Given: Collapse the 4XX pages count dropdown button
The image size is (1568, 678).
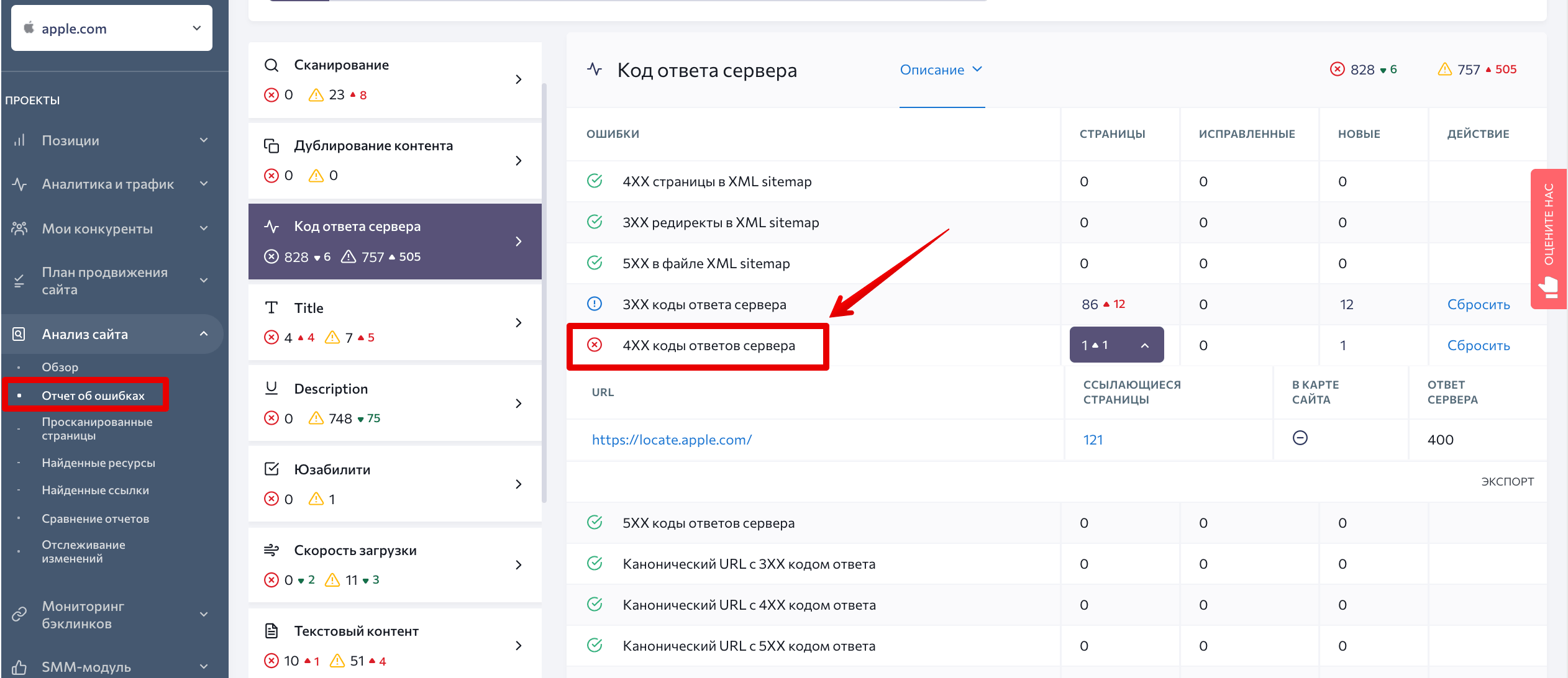Looking at the screenshot, I should click(x=1116, y=345).
